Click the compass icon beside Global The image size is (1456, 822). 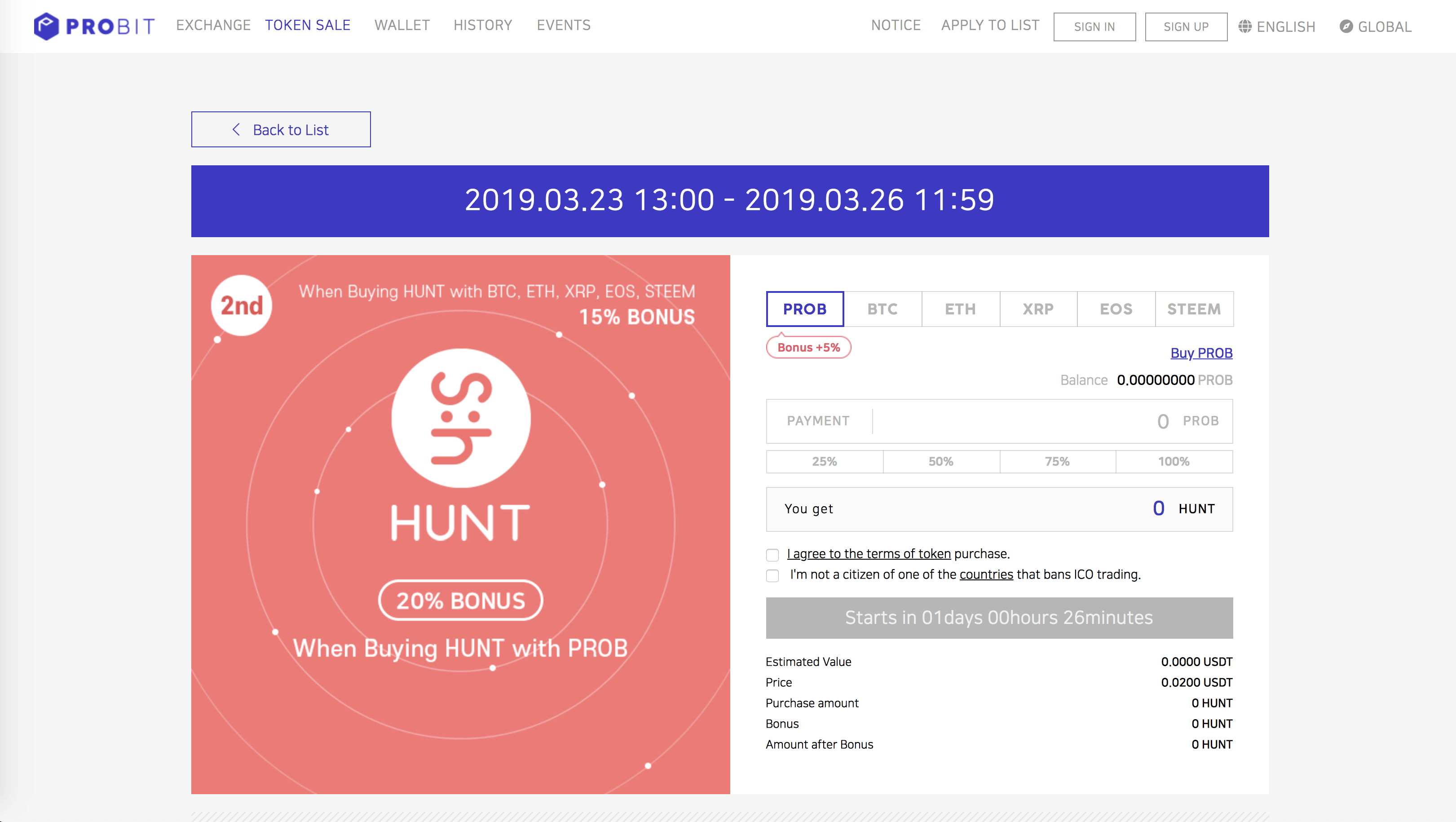coord(1346,27)
